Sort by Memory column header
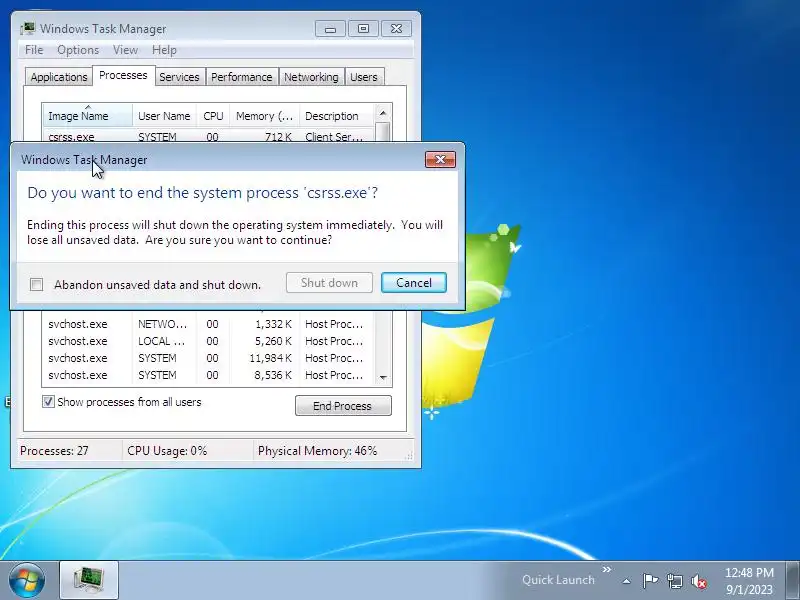 coord(264,116)
